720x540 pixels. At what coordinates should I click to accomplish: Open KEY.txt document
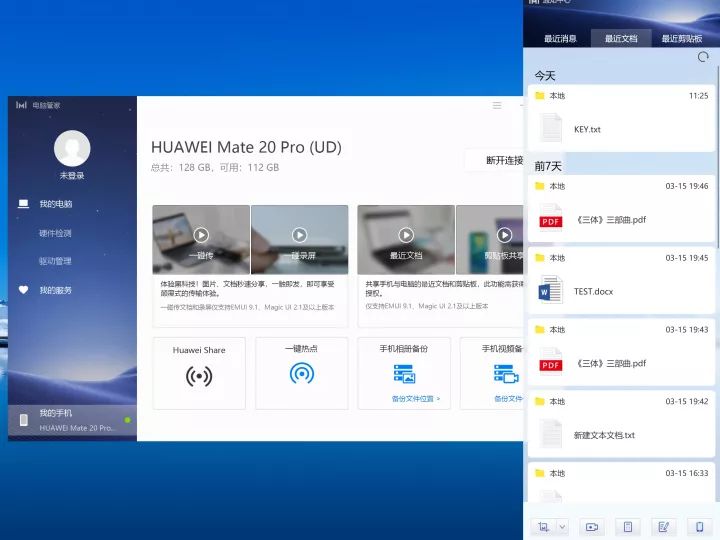click(x=621, y=118)
